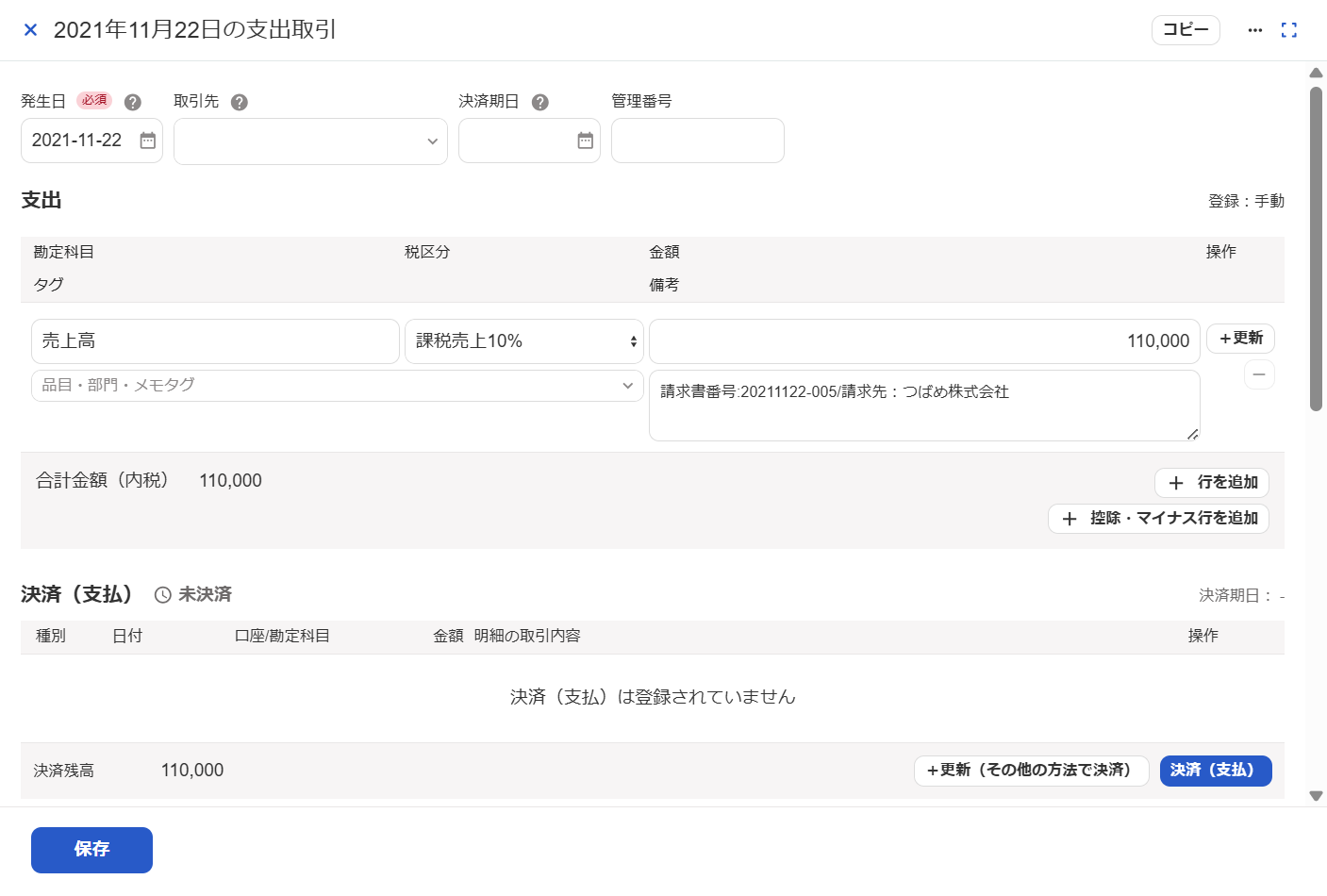Click the blue 決済（支払） button
This screenshot has width=1327, height=896.
point(1216,771)
